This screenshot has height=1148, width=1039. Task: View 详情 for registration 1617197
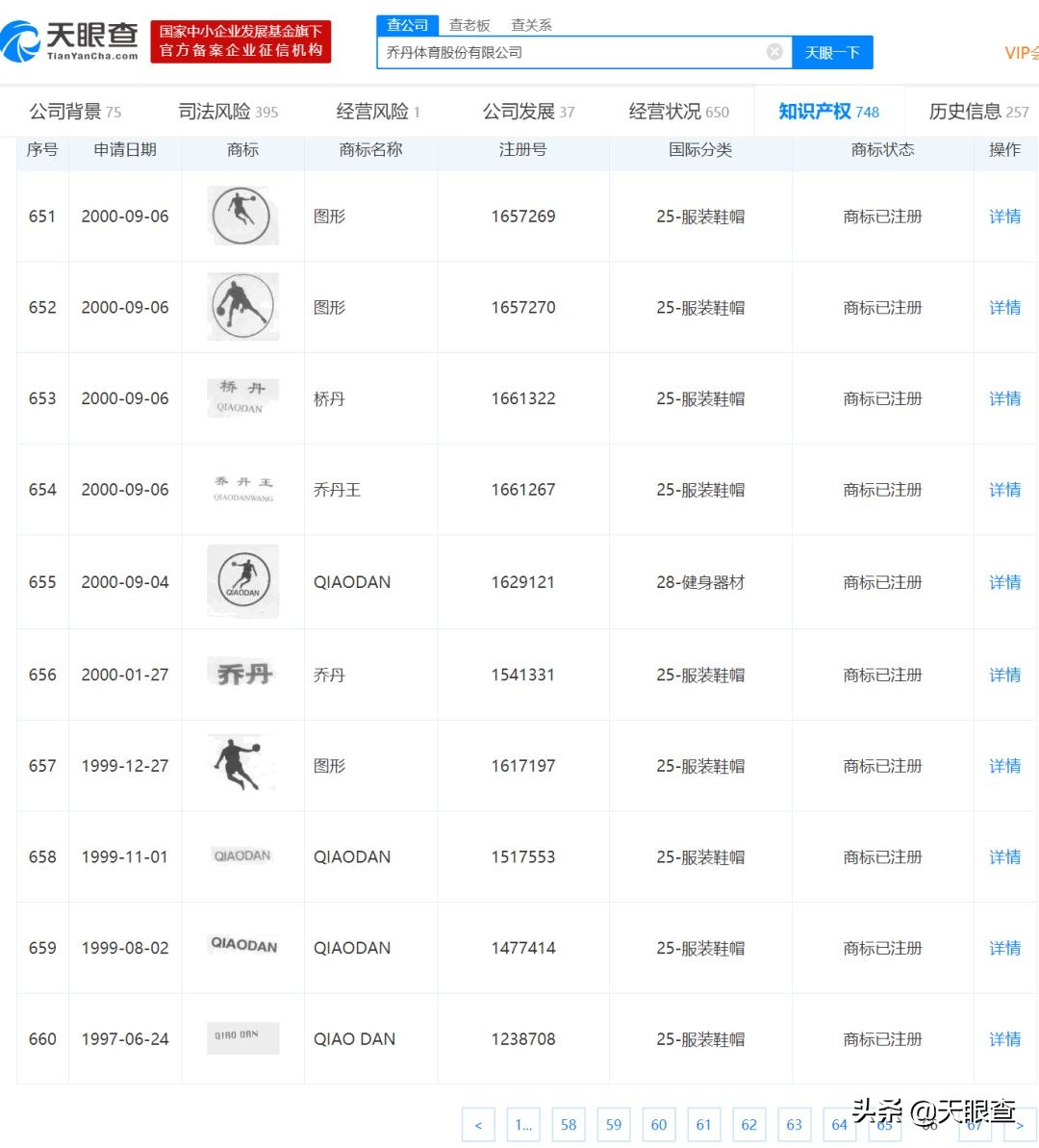coord(1004,766)
